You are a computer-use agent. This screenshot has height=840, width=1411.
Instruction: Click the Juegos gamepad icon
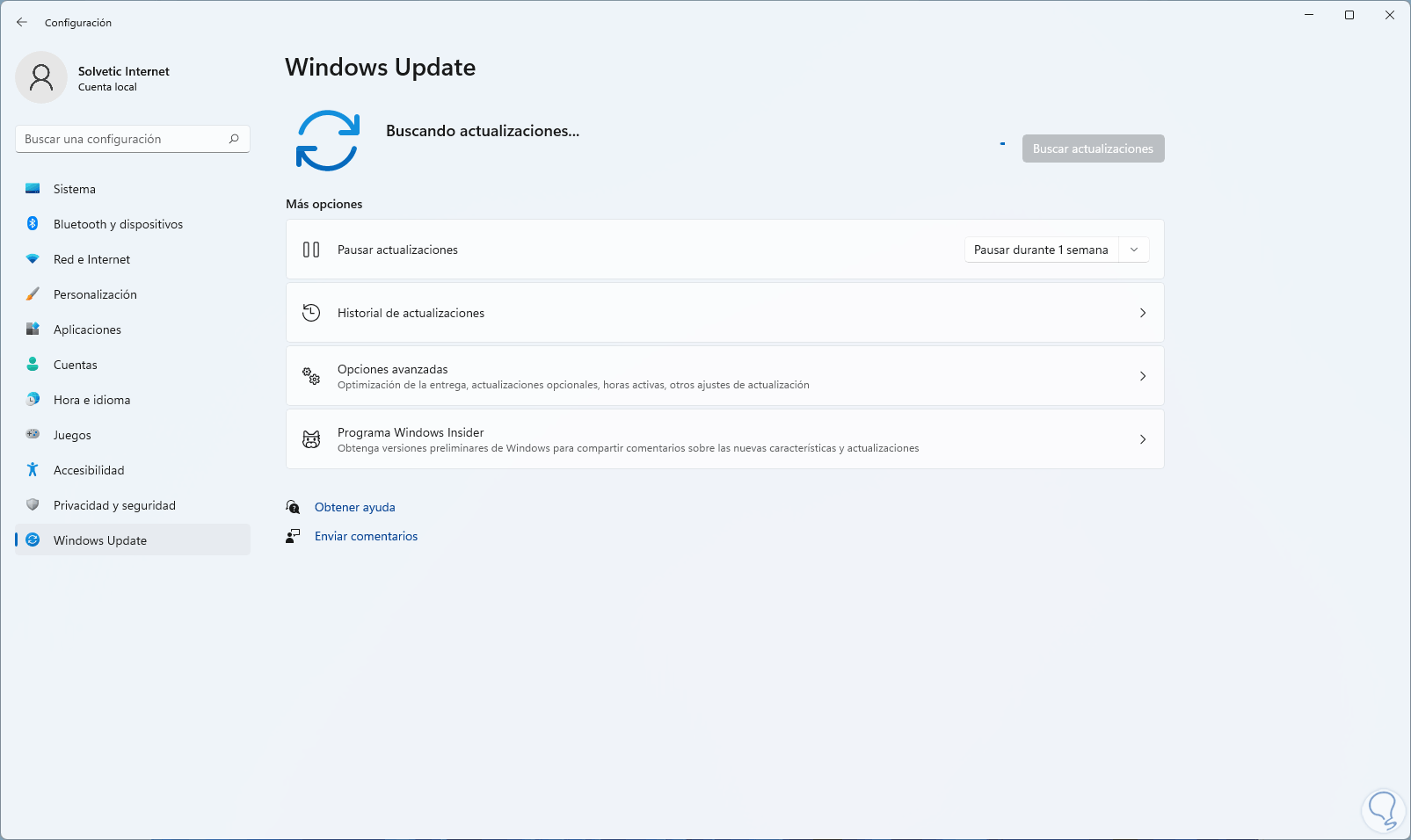(x=33, y=434)
